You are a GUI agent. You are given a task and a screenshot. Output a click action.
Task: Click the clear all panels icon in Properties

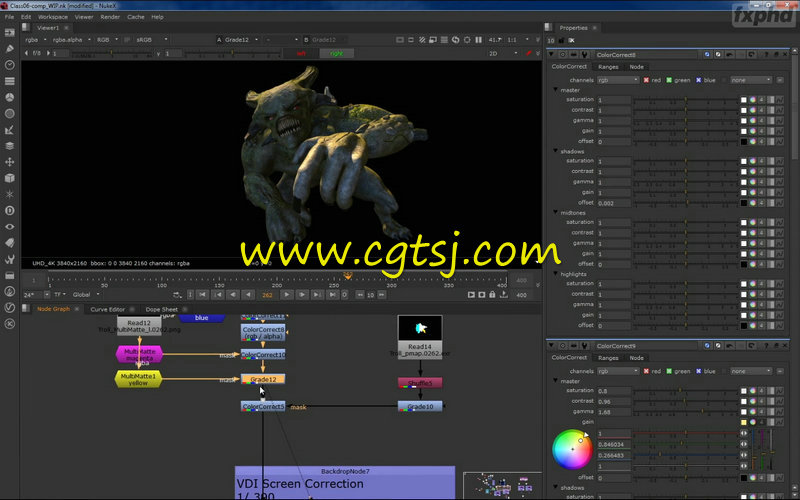(571, 40)
